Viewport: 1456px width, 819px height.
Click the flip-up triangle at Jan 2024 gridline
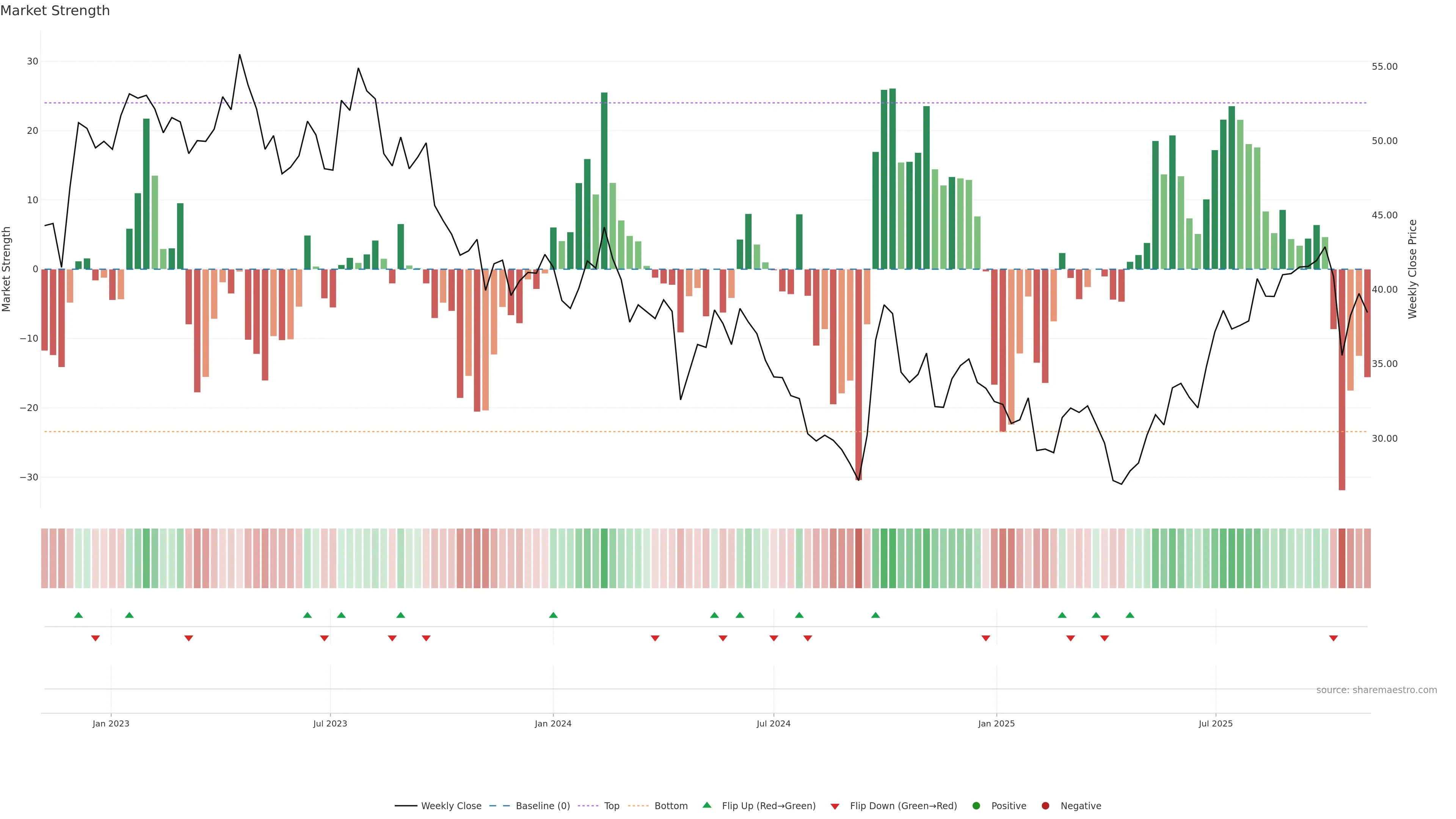553,615
